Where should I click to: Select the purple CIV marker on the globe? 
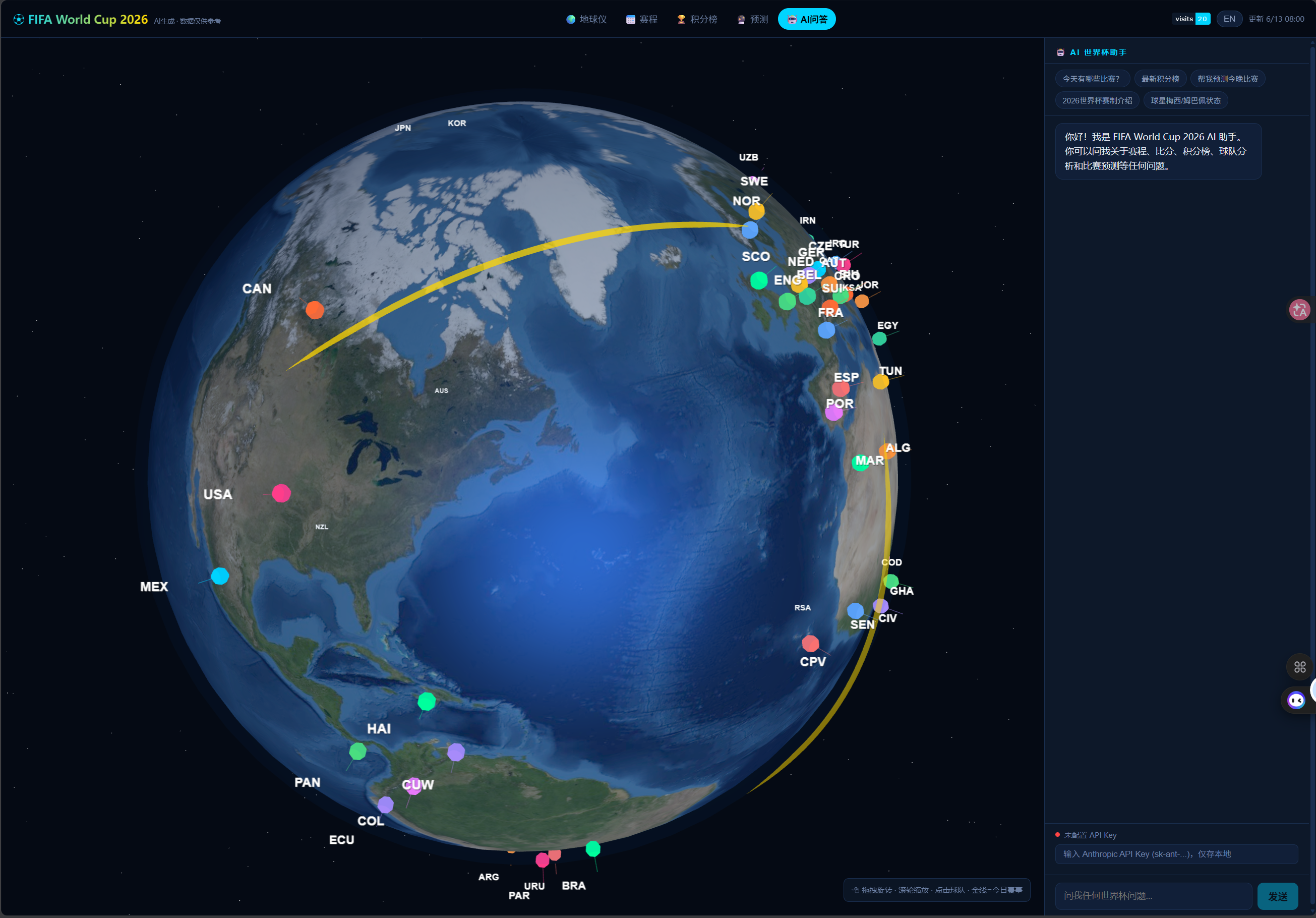pos(880,606)
